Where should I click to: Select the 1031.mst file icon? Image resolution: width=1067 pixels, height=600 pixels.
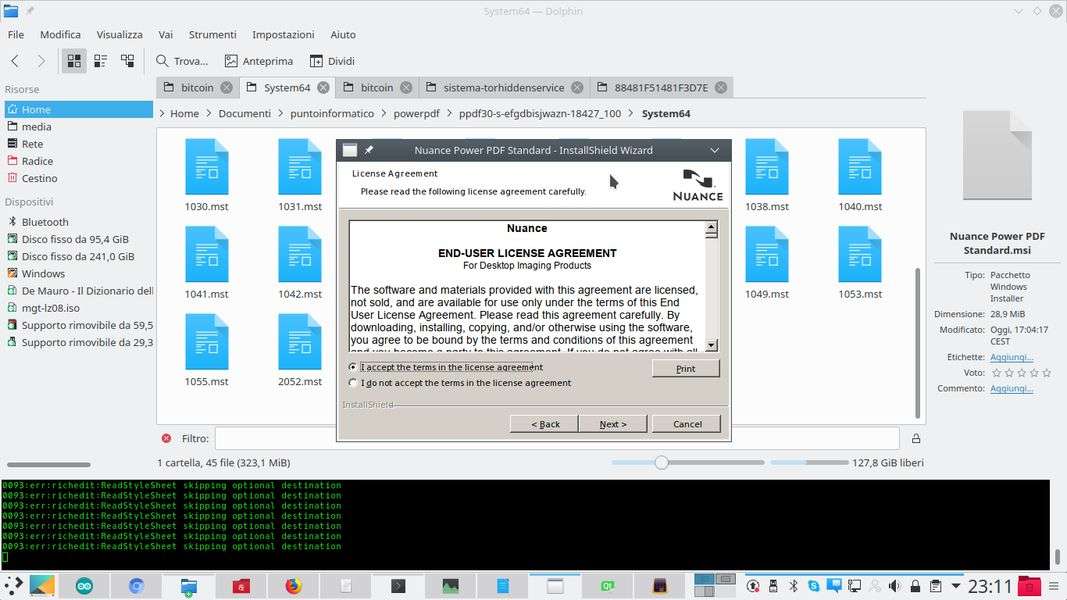tap(299, 167)
